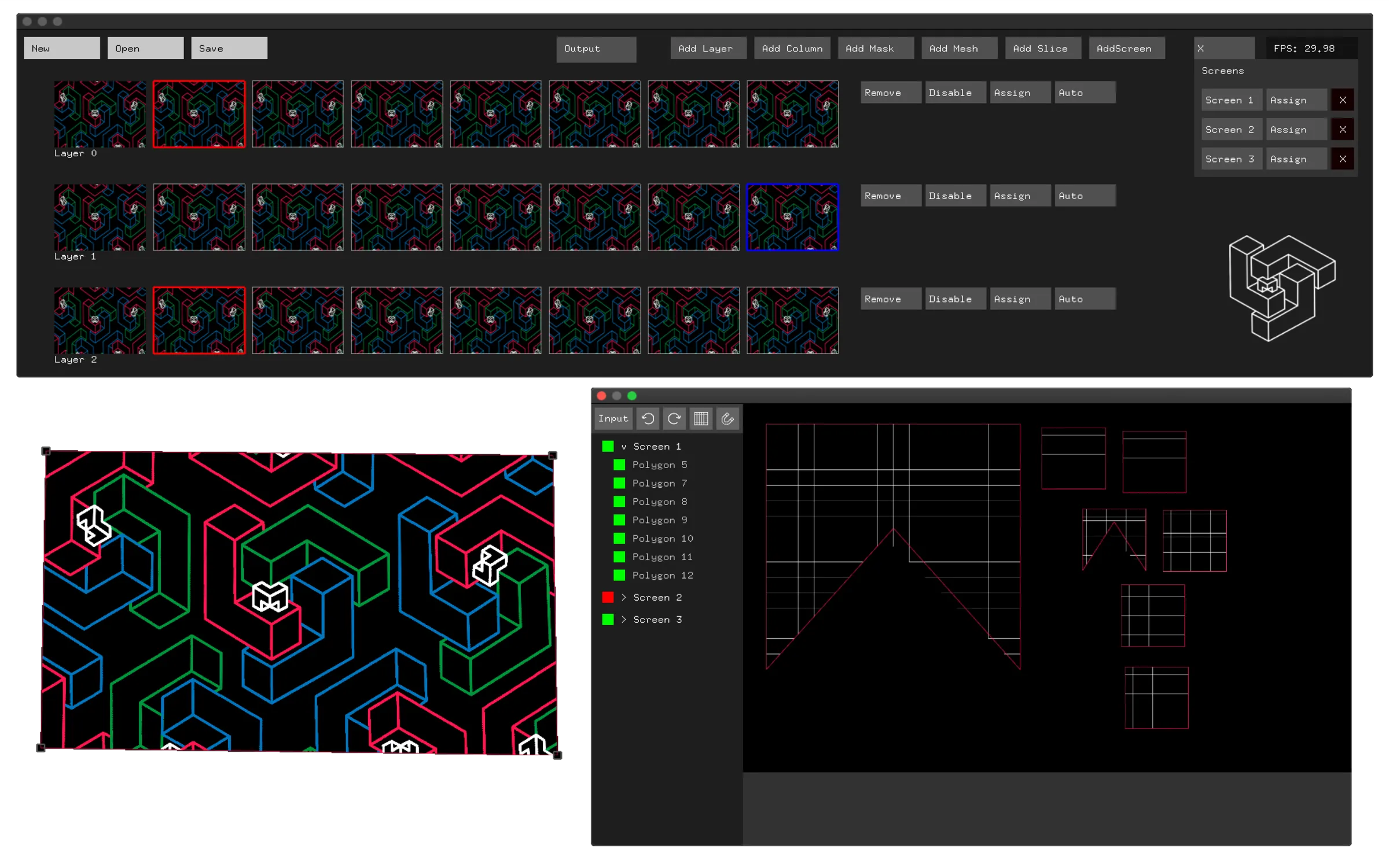Toggle the green square beside Screen 3

[608, 619]
